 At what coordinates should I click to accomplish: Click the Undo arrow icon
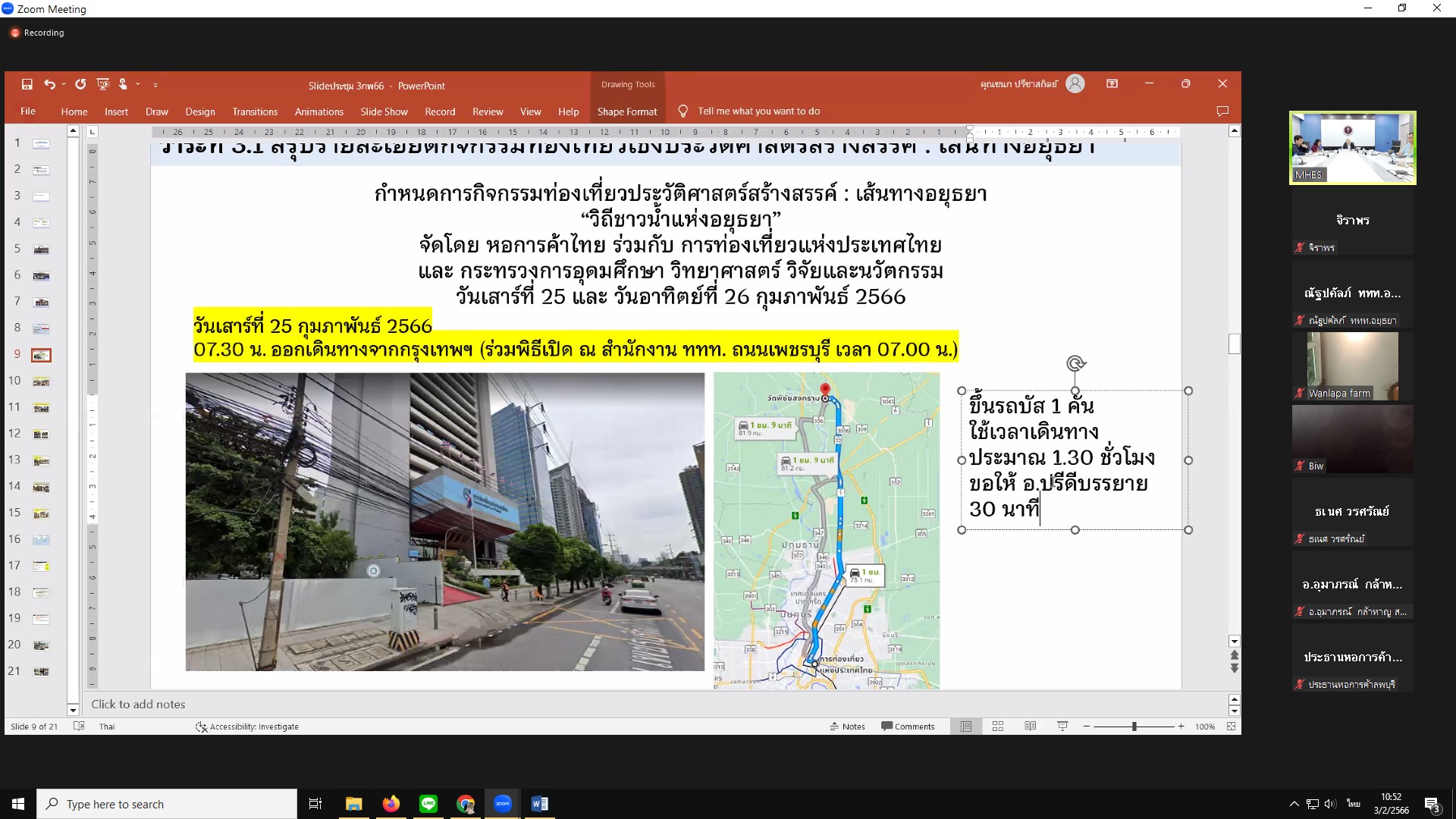coord(50,84)
